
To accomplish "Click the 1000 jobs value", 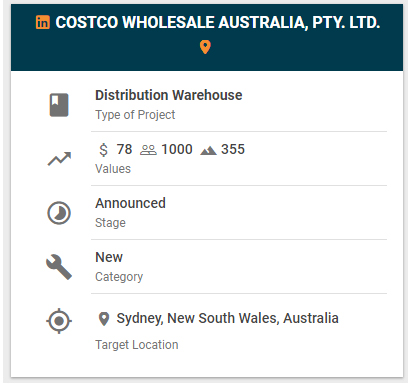I will click(x=177, y=149).
